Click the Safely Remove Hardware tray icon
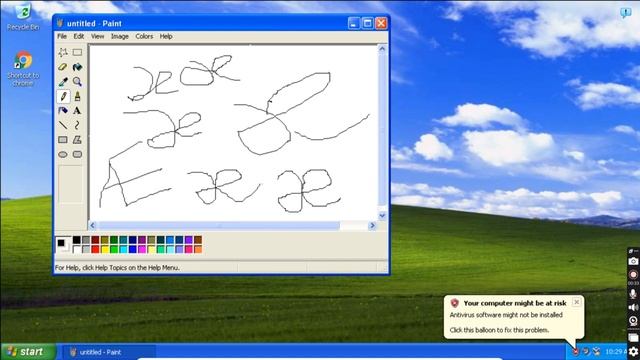 click(x=586, y=351)
